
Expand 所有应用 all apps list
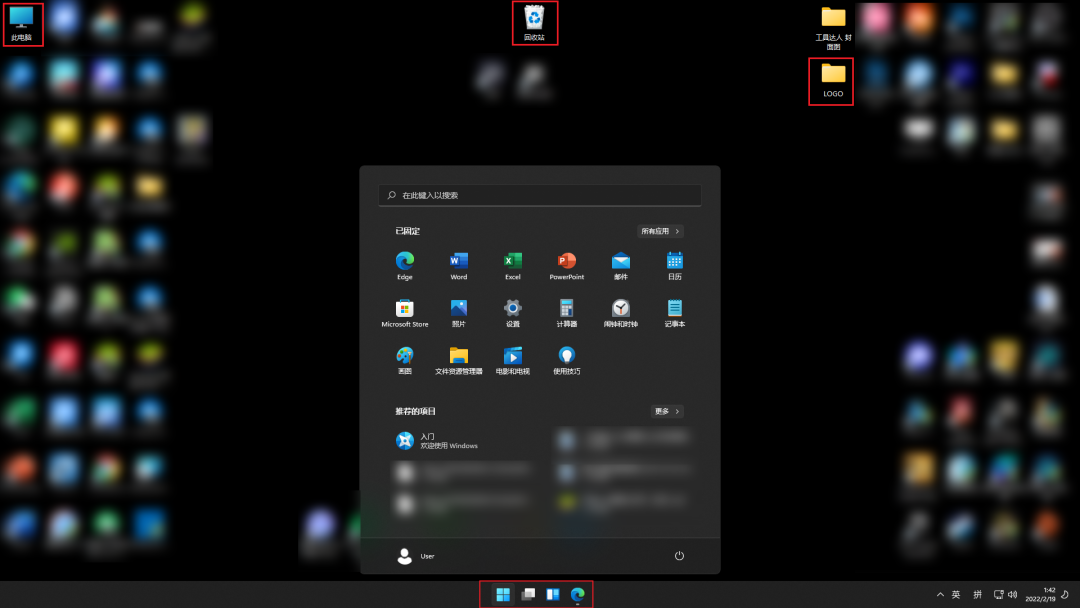(x=661, y=231)
